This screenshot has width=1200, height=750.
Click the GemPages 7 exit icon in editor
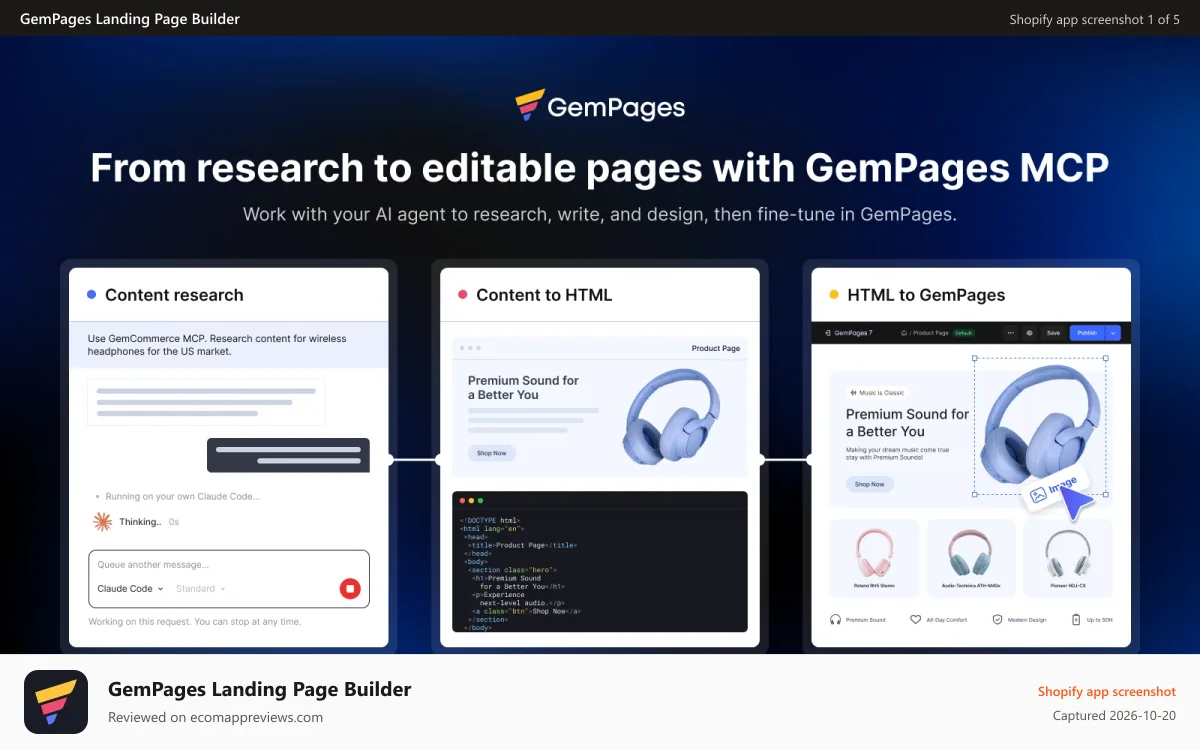coord(828,333)
